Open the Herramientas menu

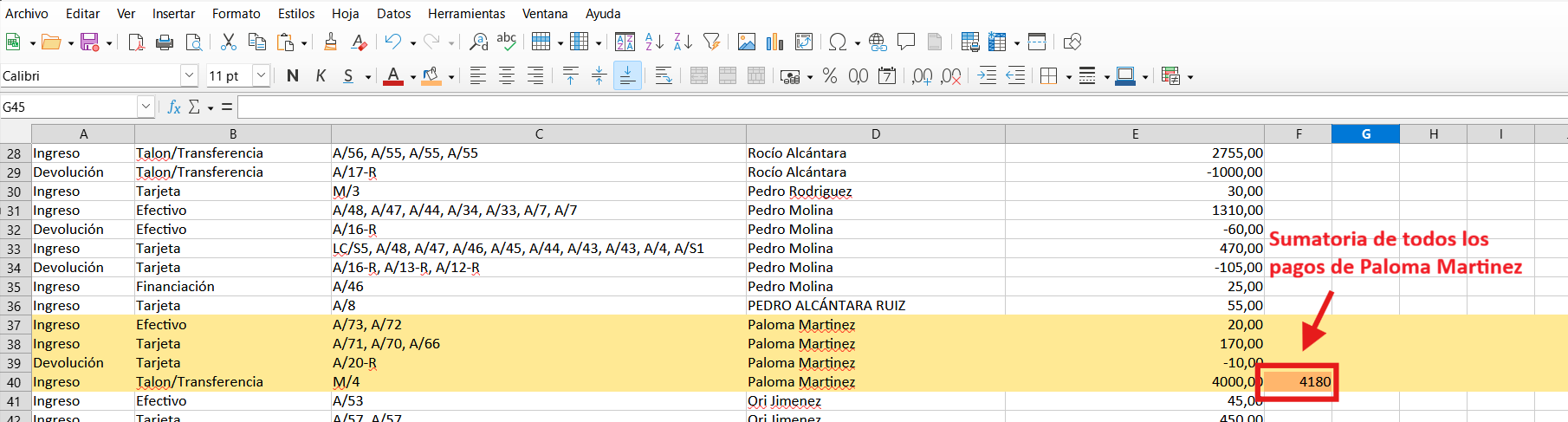coord(466,14)
